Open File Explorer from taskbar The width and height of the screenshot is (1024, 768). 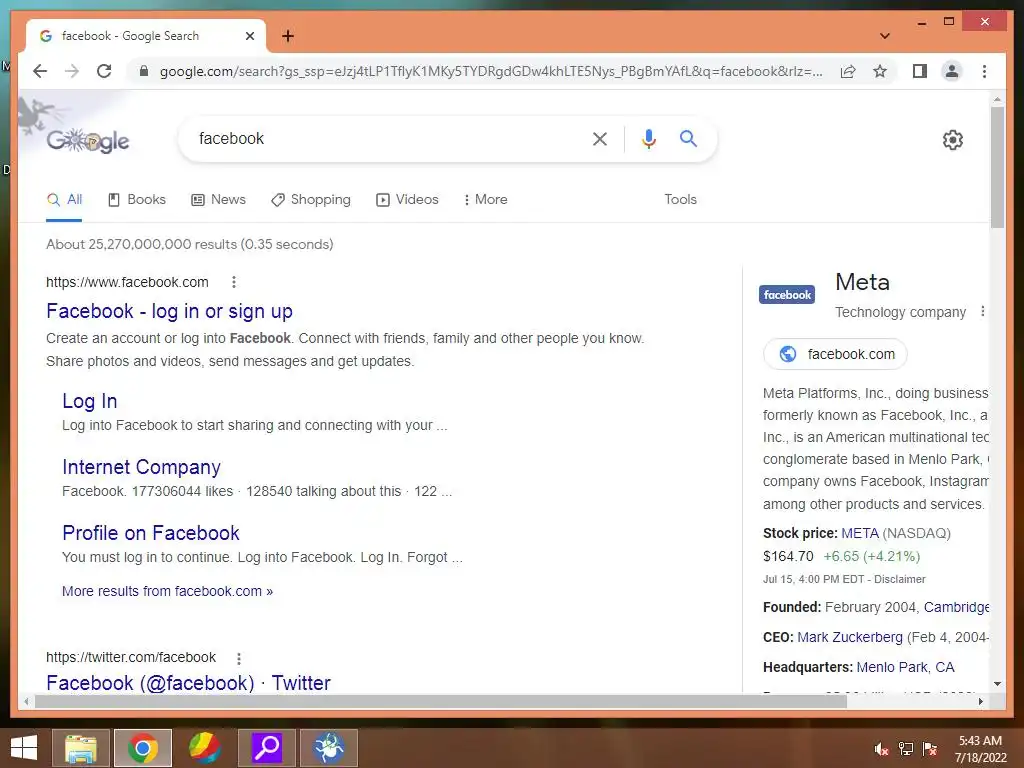coord(80,748)
